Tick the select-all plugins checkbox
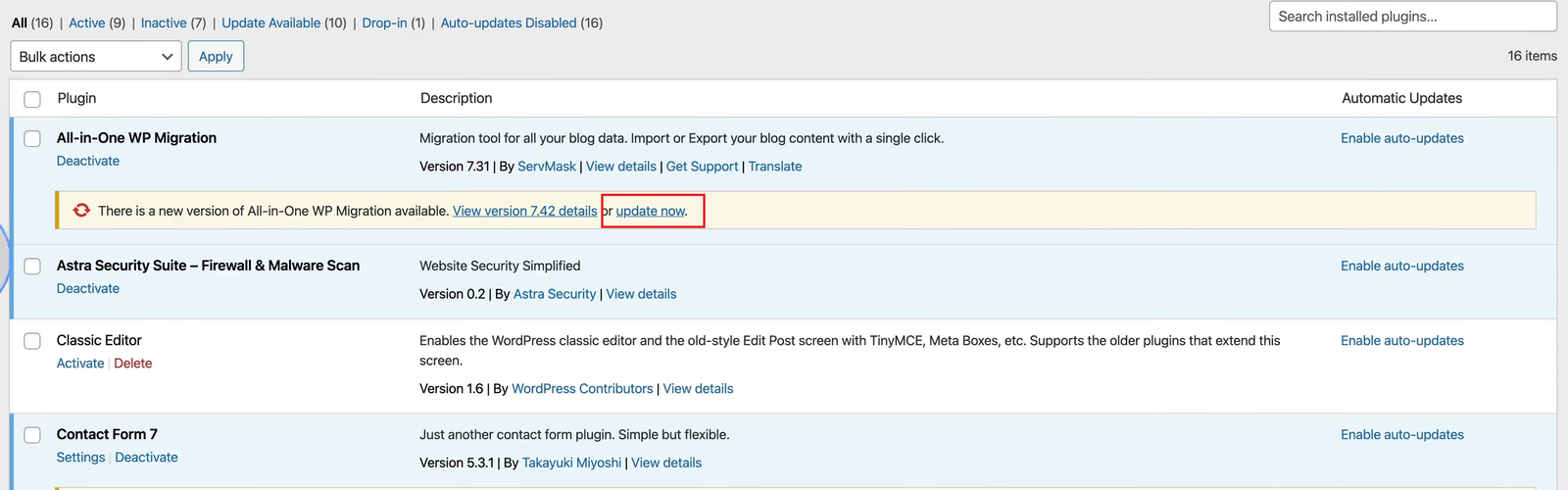The image size is (1568, 490). [32, 99]
